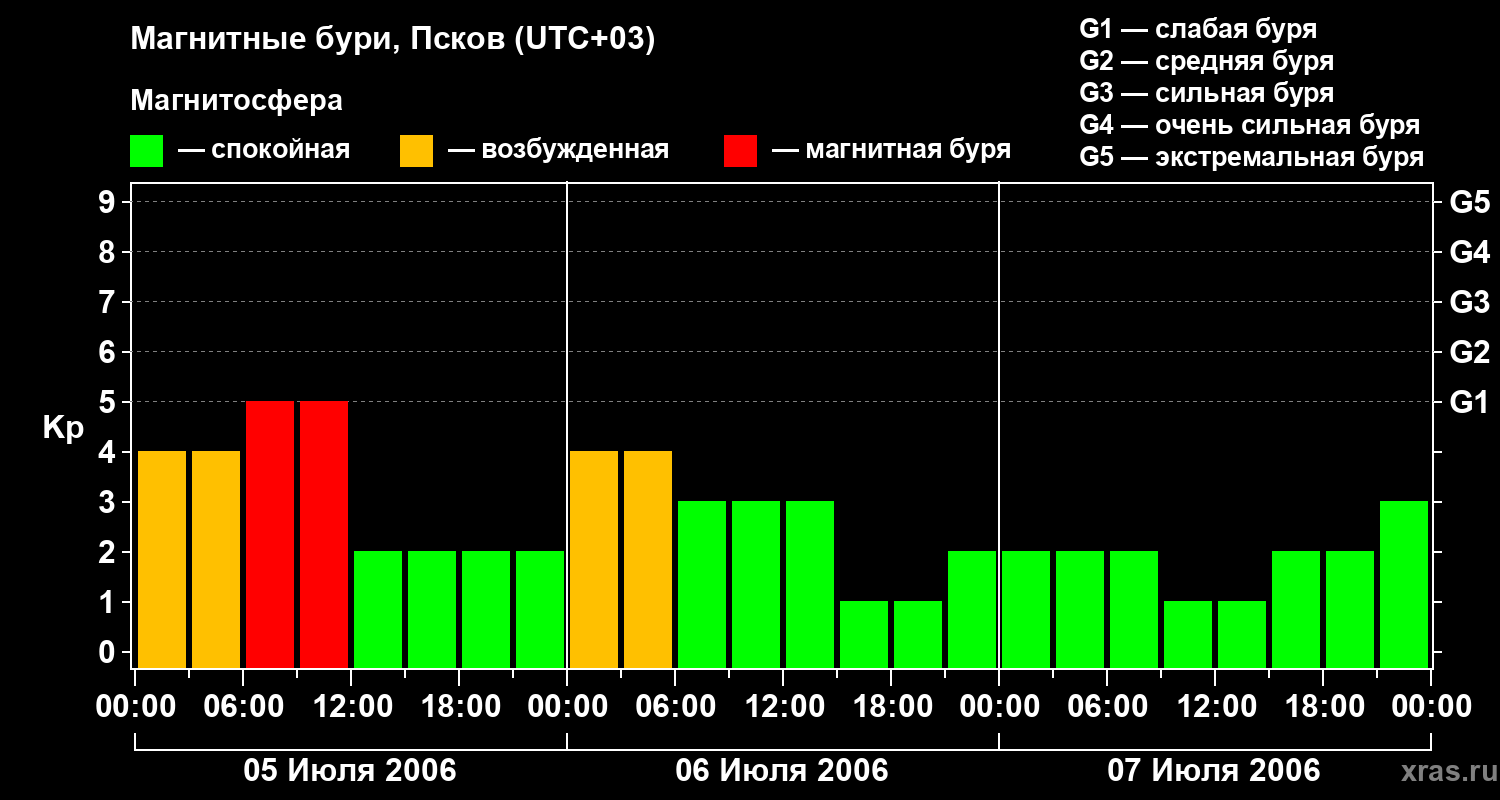This screenshot has height=800, width=1500.
Task: Click the 'G3 — сильная буря' legend line
Action: click(1207, 93)
